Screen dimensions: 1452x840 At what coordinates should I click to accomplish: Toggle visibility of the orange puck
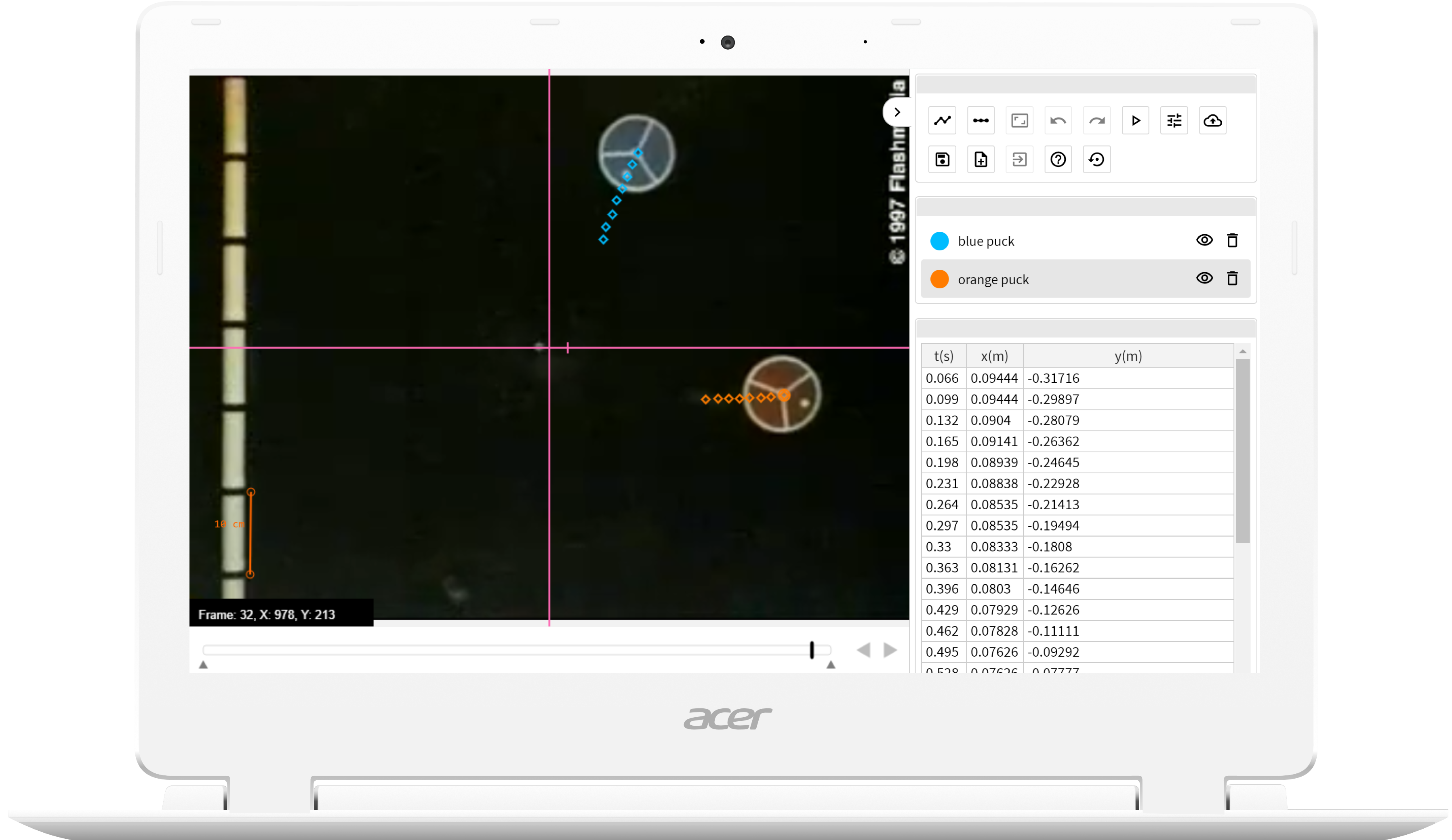(x=1204, y=278)
